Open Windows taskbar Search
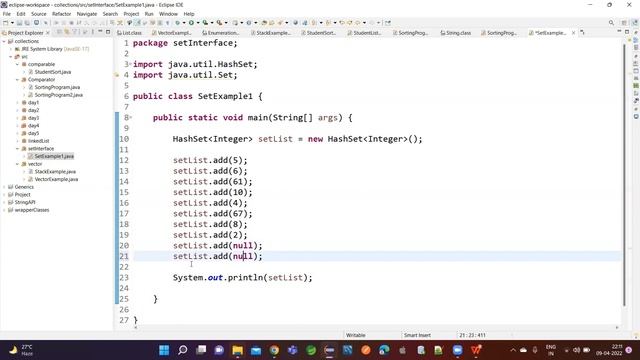 pyautogui.click(x=183, y=350)
